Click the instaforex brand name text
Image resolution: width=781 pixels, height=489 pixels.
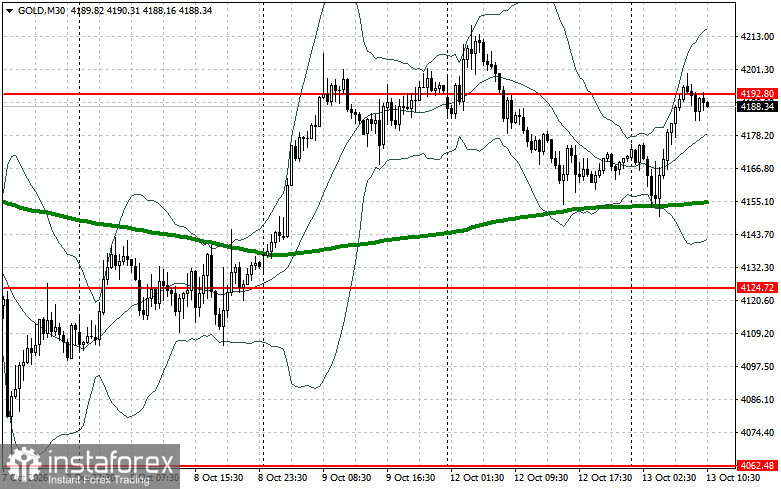click(x=110, y=462)
